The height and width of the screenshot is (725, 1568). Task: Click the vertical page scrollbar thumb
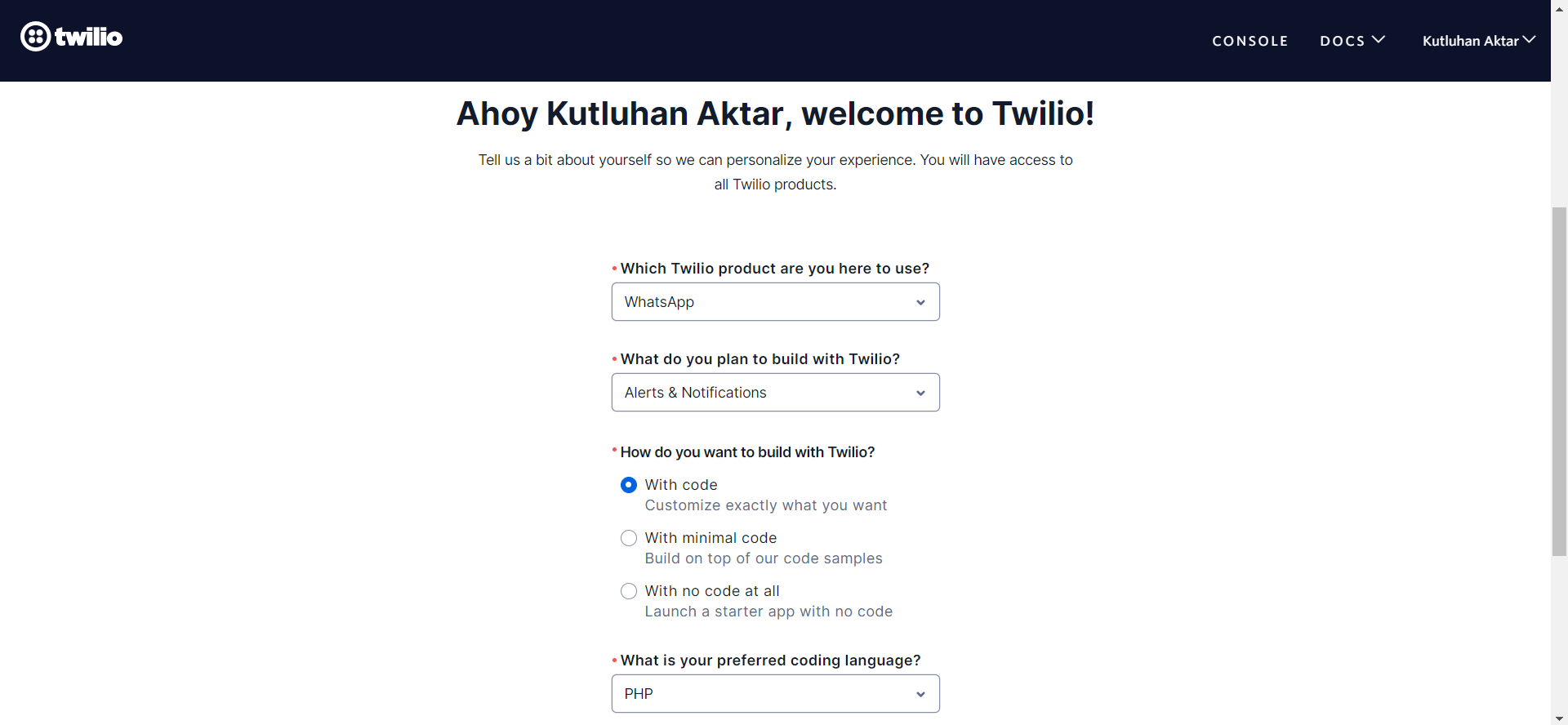1559,381
